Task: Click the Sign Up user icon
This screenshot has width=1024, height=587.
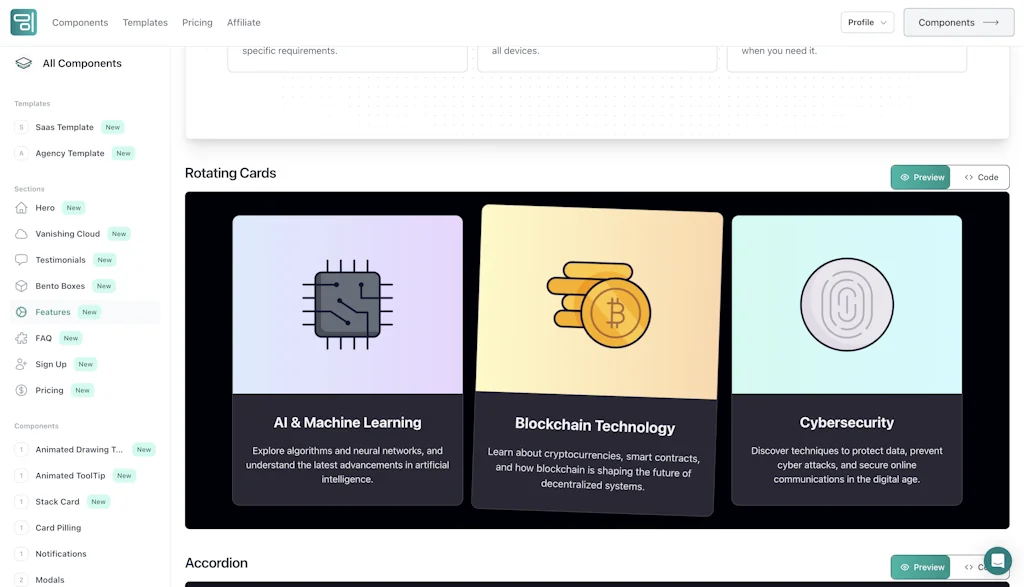Action: pos(22,364)
